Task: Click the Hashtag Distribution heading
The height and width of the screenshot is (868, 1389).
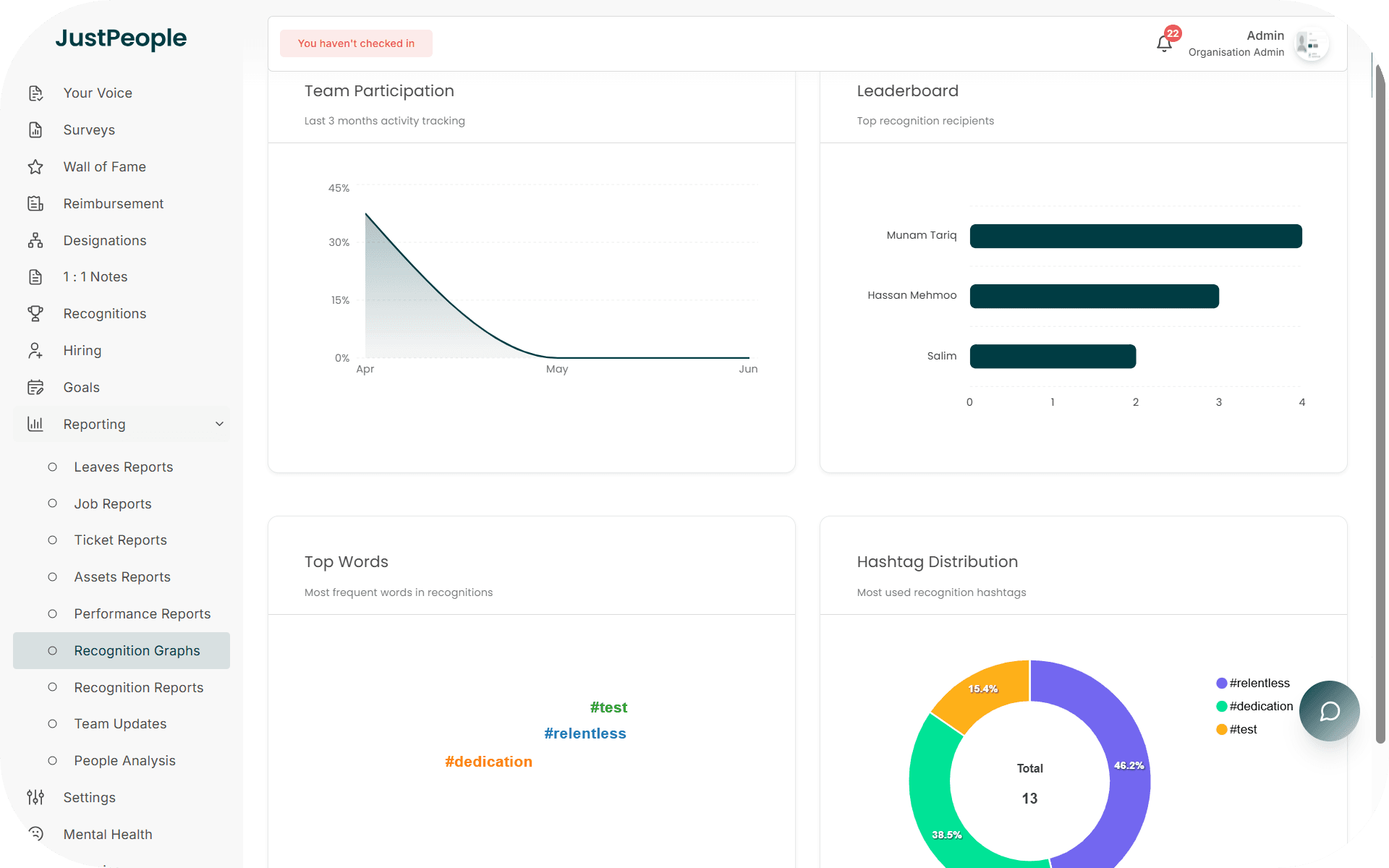Action: click(x=937, y=562)
